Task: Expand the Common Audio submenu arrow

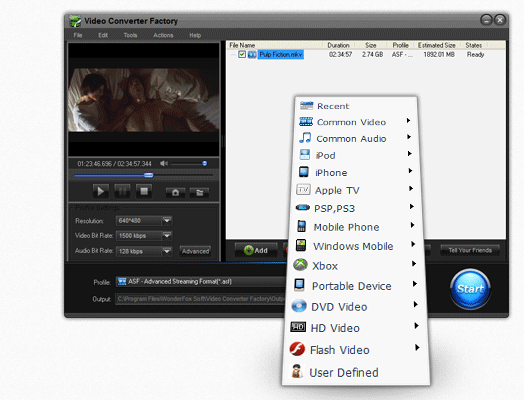Action: [x=409, y=137]
